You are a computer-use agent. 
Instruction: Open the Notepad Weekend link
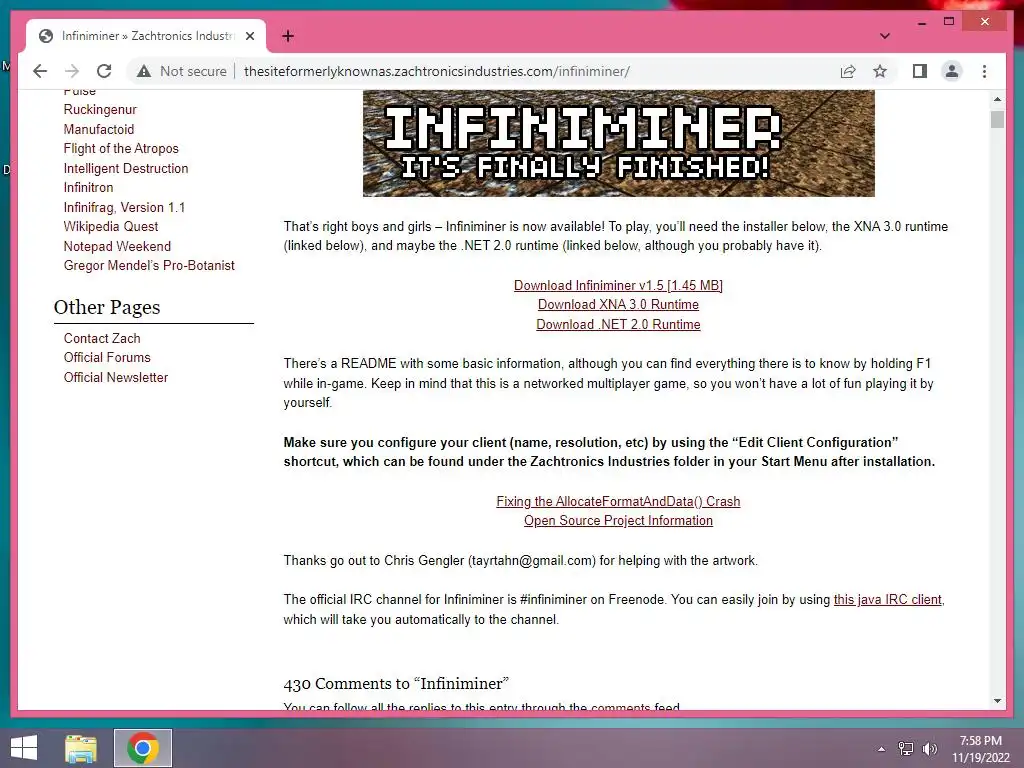117,246
